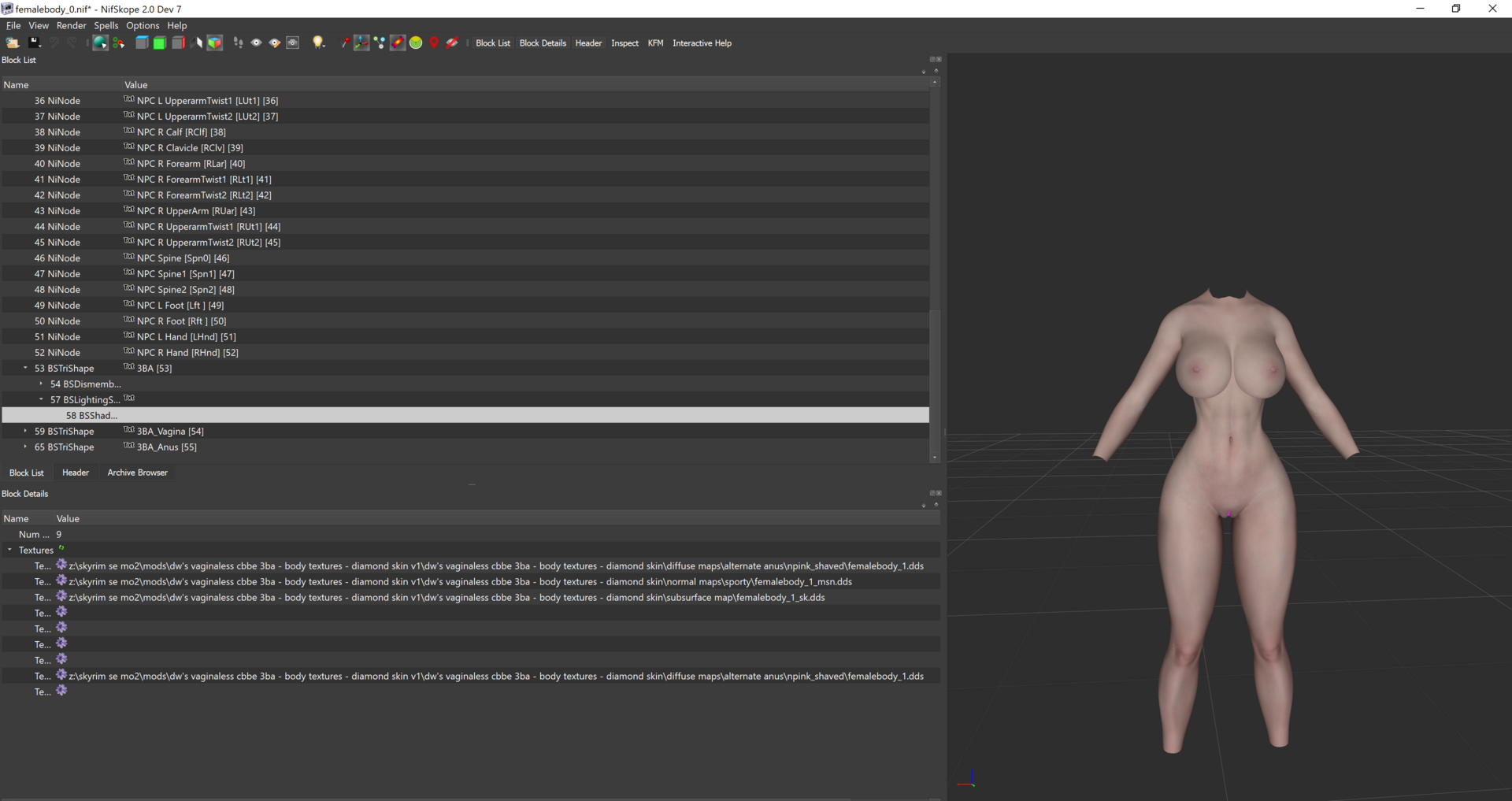Select the object picking sphere cursor tool

[100, 43]
